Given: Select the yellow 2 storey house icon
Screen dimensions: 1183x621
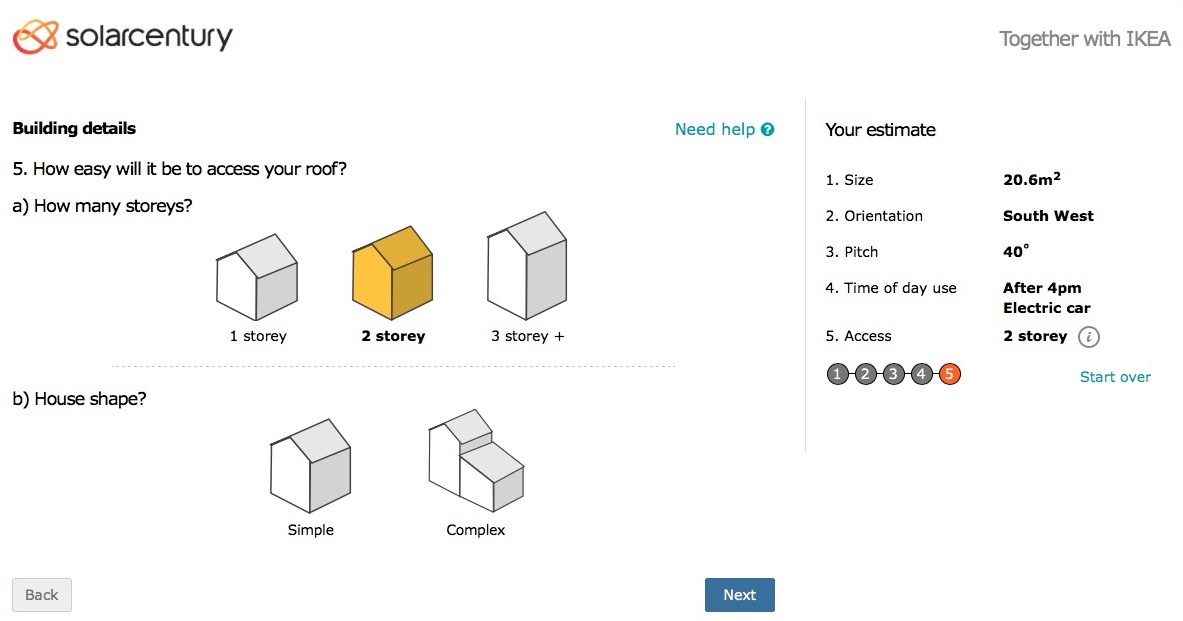Looking at the screenshot, I should (392, 276).
